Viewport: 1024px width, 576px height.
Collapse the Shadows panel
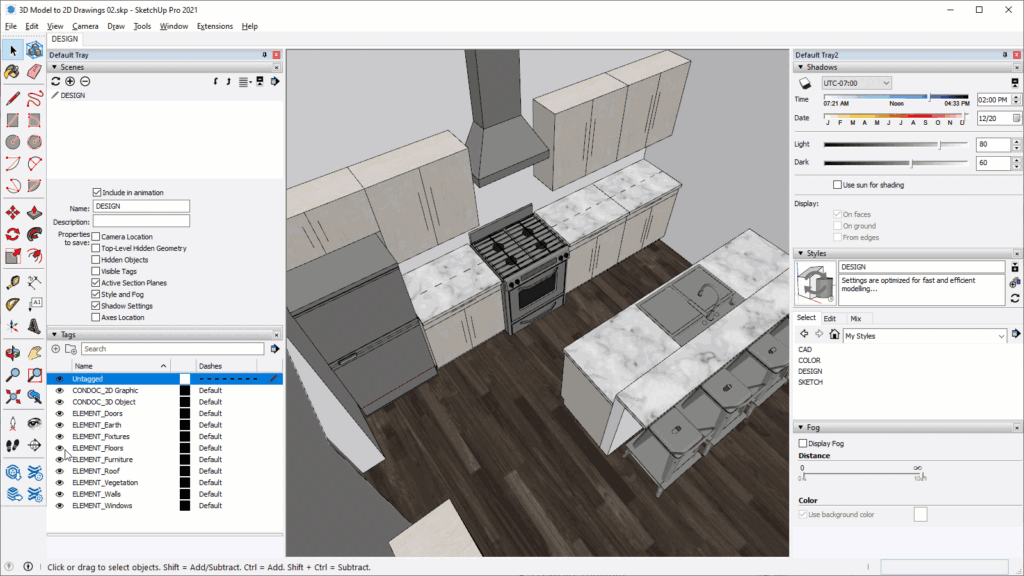pos(800,66)
